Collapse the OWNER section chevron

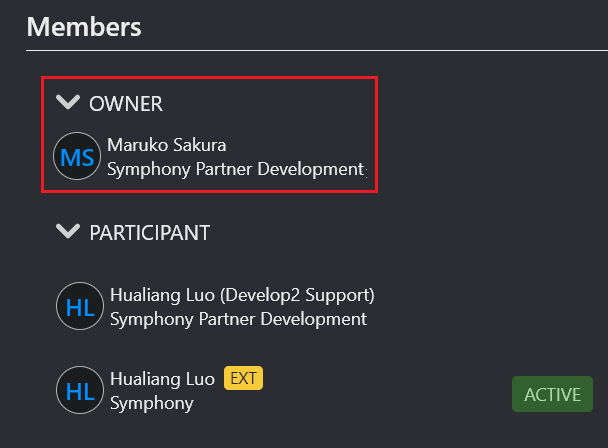coord(68,102)
